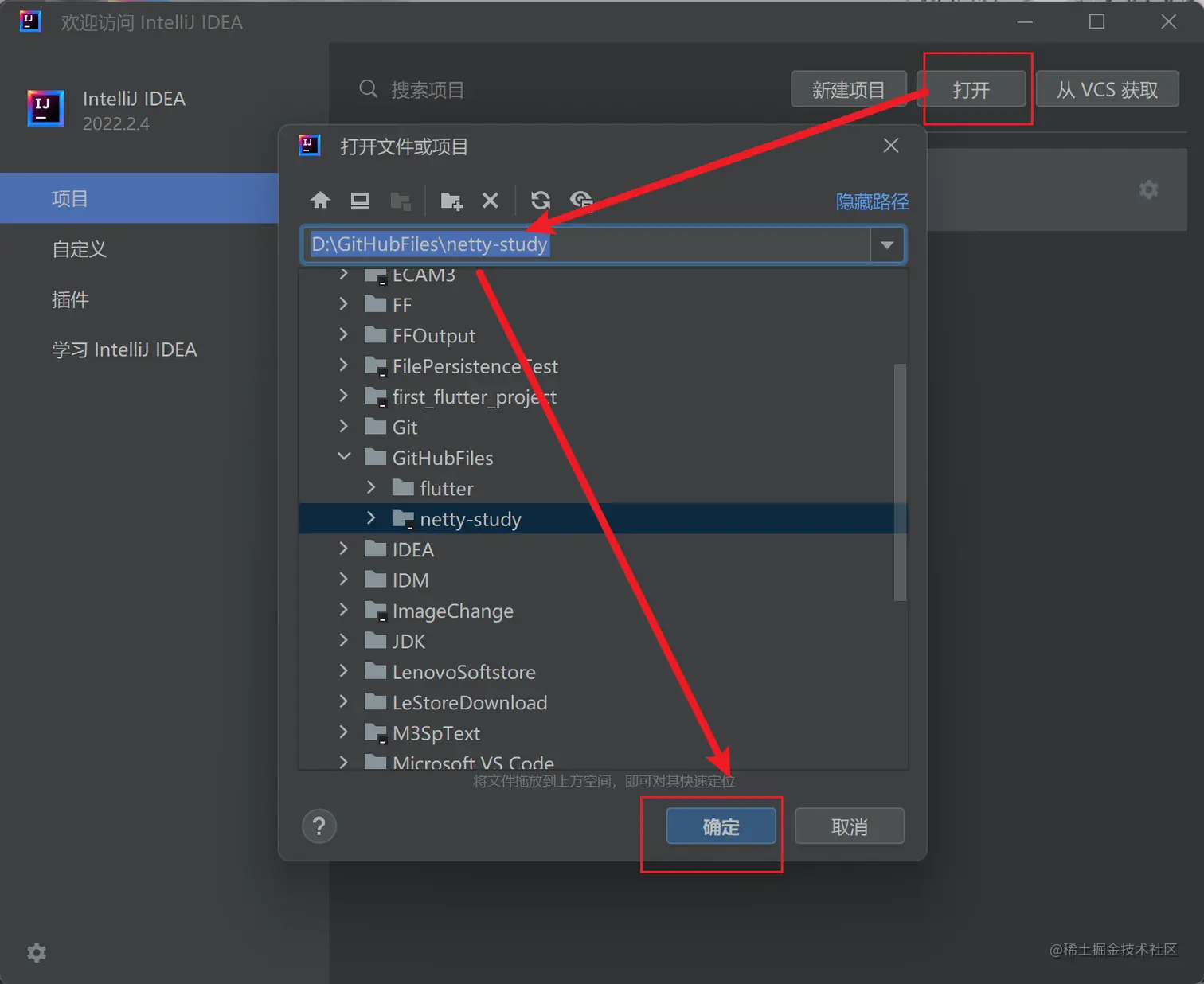1204x984 pixels.
Task: Expand the FF folder
Action: [x=343, y=304]
